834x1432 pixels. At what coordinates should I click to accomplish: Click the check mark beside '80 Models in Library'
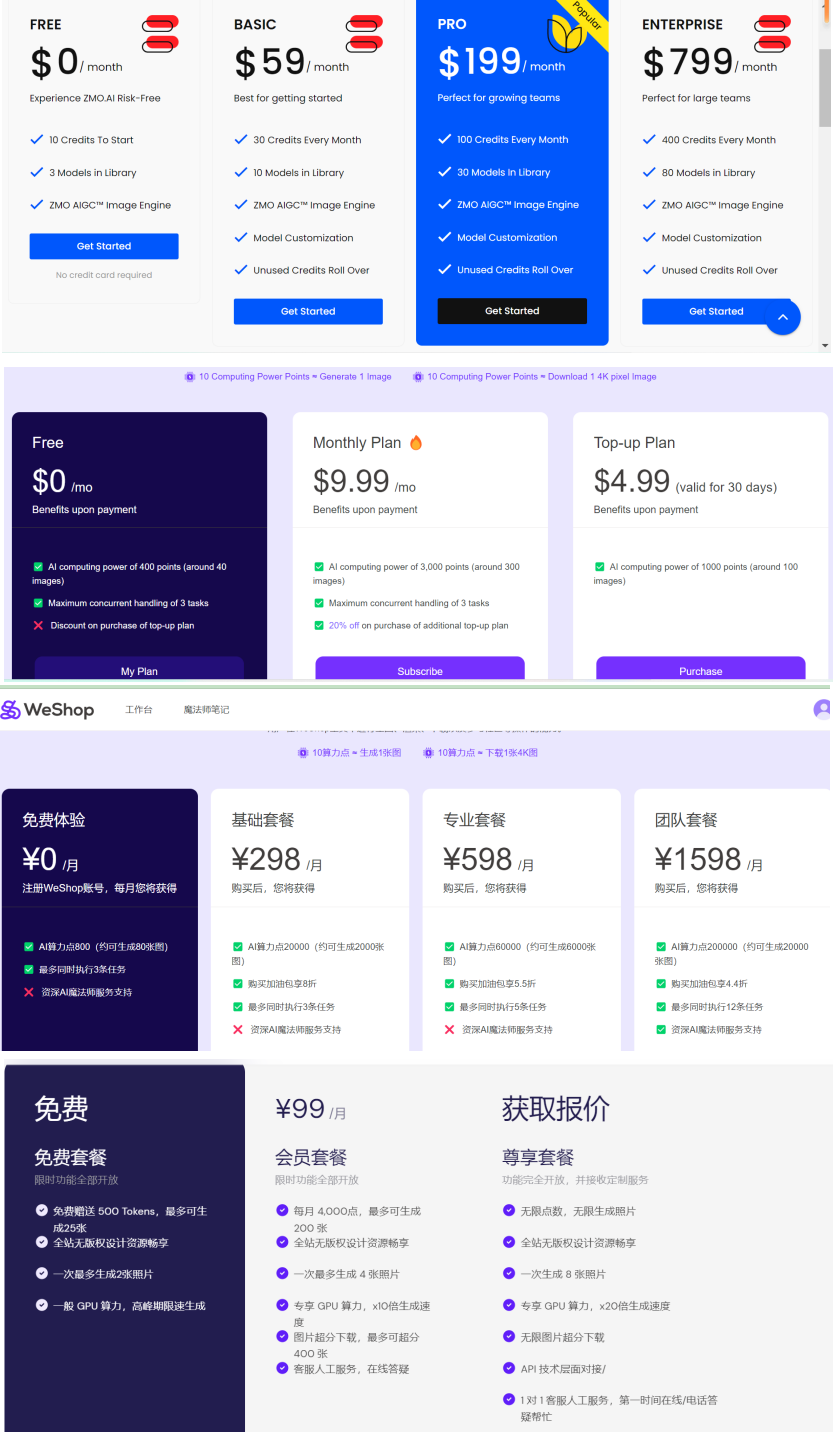coord(649,172)
